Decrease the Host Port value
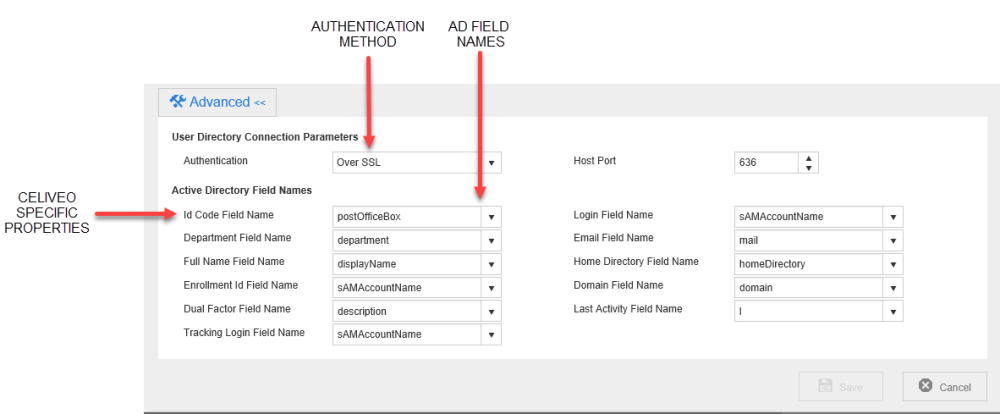Screen dimensions: 1000x414 [x=809, y=167]
